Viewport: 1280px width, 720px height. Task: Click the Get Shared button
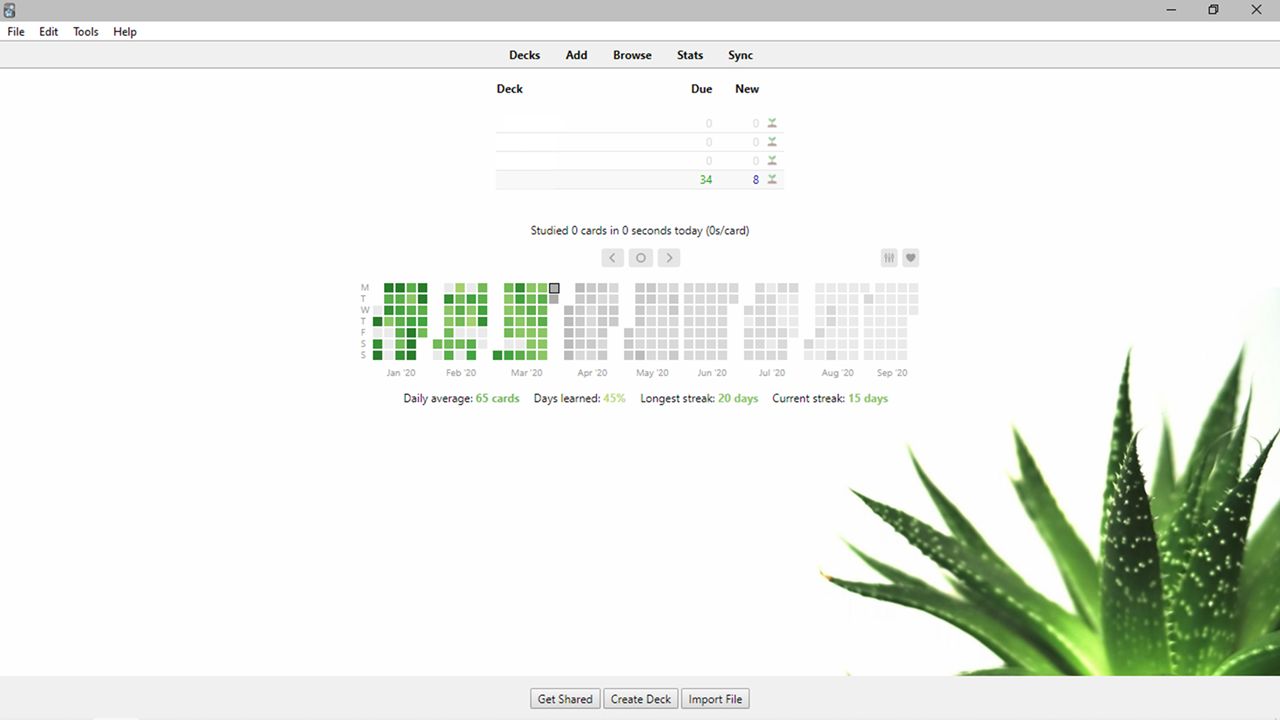point(564,698)
